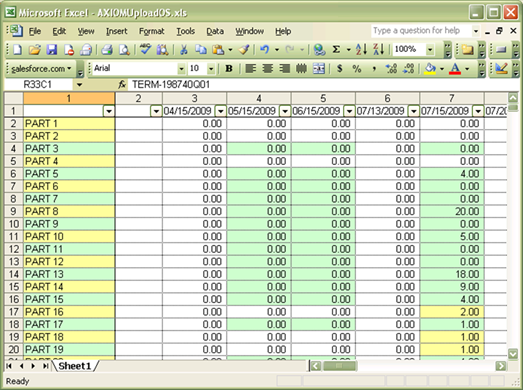Align text left
Screen dimensions: 523x390
pyautogui.click(x=250, y=69)
